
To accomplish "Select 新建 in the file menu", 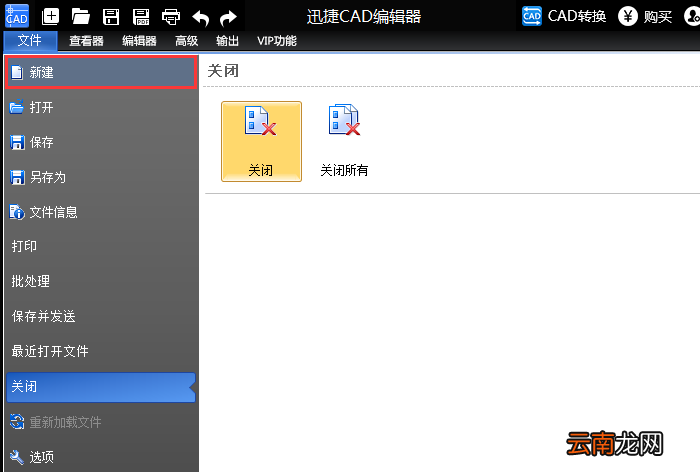I will coord(101,72).
